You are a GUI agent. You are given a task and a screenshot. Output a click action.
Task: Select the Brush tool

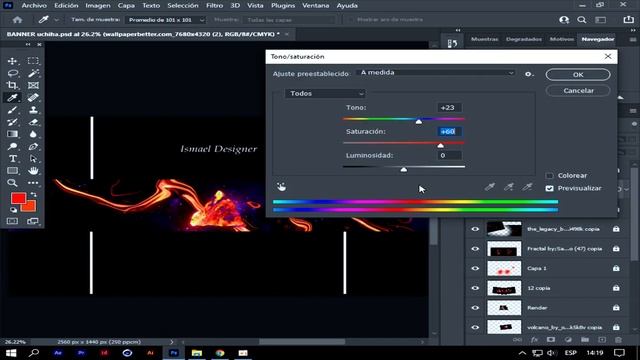[12, 110]
